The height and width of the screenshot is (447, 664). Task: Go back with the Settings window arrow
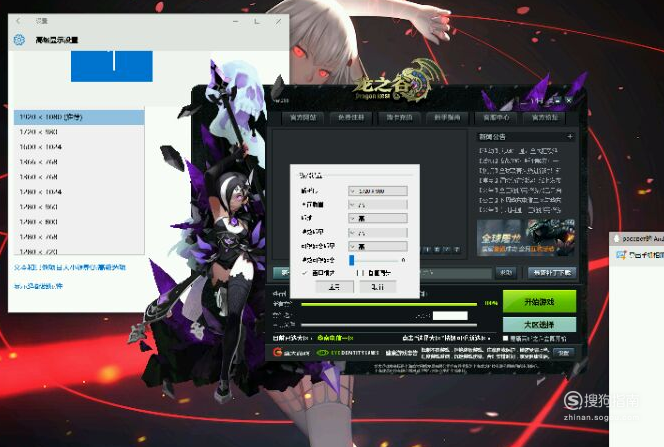[18, 21]
